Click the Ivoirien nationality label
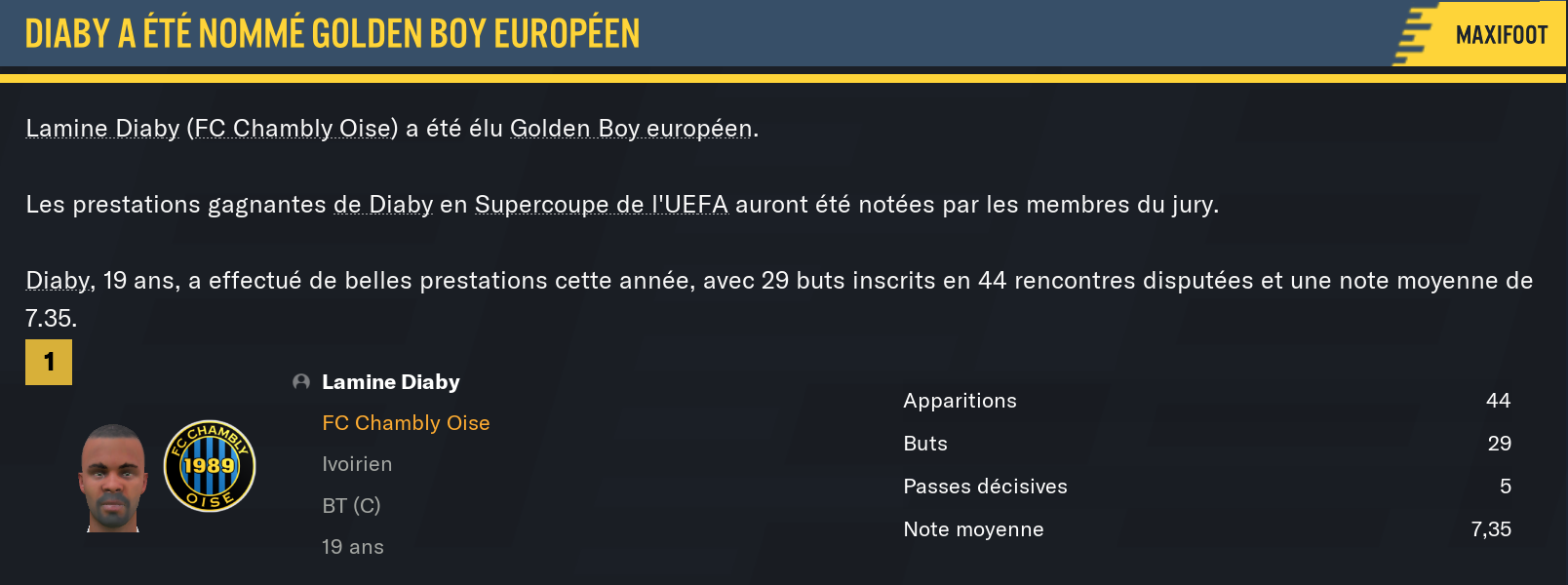This screenshot has width=1568, height=585. pos(357,464)
